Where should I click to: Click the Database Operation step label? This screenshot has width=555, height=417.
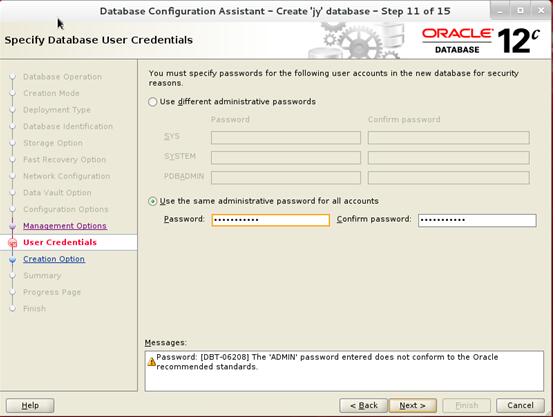pos(62,77)
